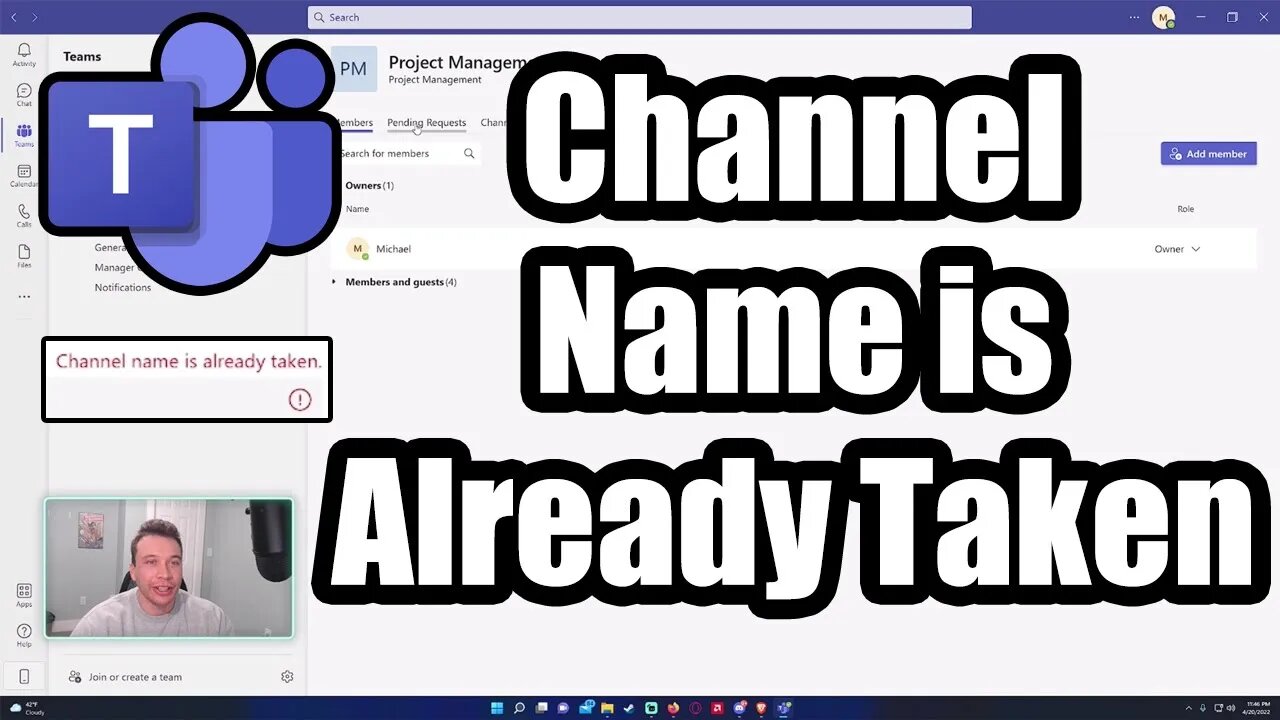Switch to the Pending Requests tab
This screenshot has height=720, width=1280.
pos(426,122)
